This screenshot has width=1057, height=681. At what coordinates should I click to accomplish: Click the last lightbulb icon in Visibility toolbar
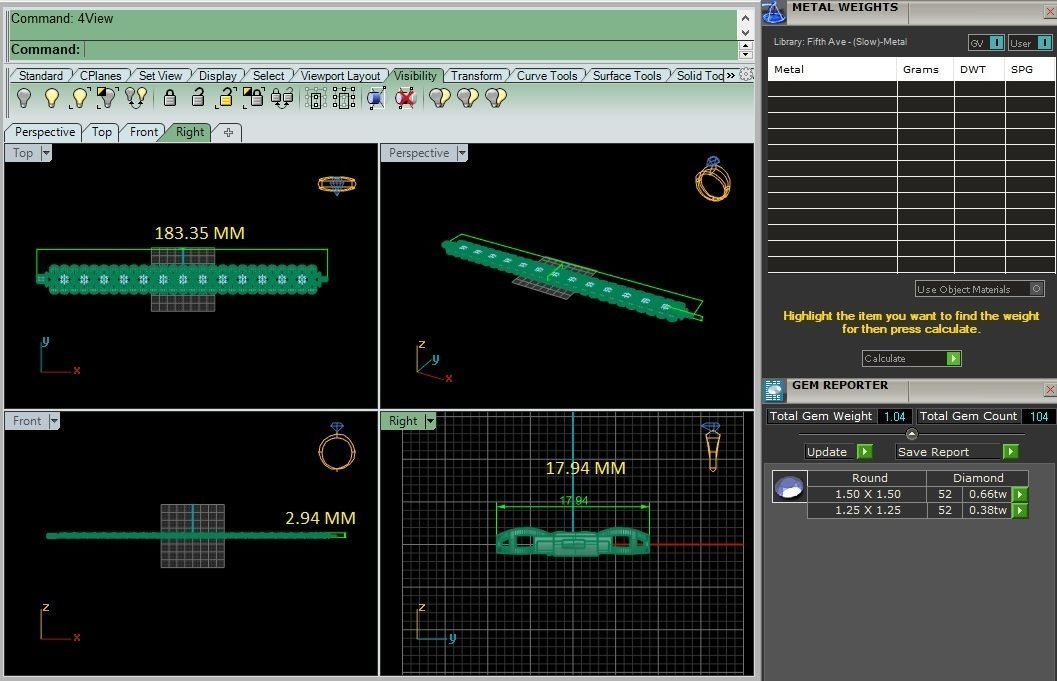point(495,98)
